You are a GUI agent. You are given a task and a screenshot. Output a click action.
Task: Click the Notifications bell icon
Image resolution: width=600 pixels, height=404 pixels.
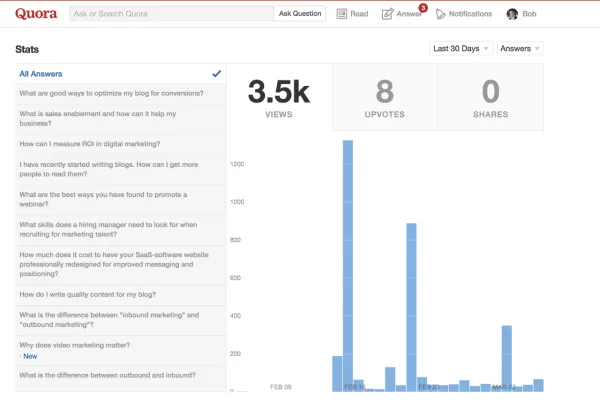[x=440, y=14]
